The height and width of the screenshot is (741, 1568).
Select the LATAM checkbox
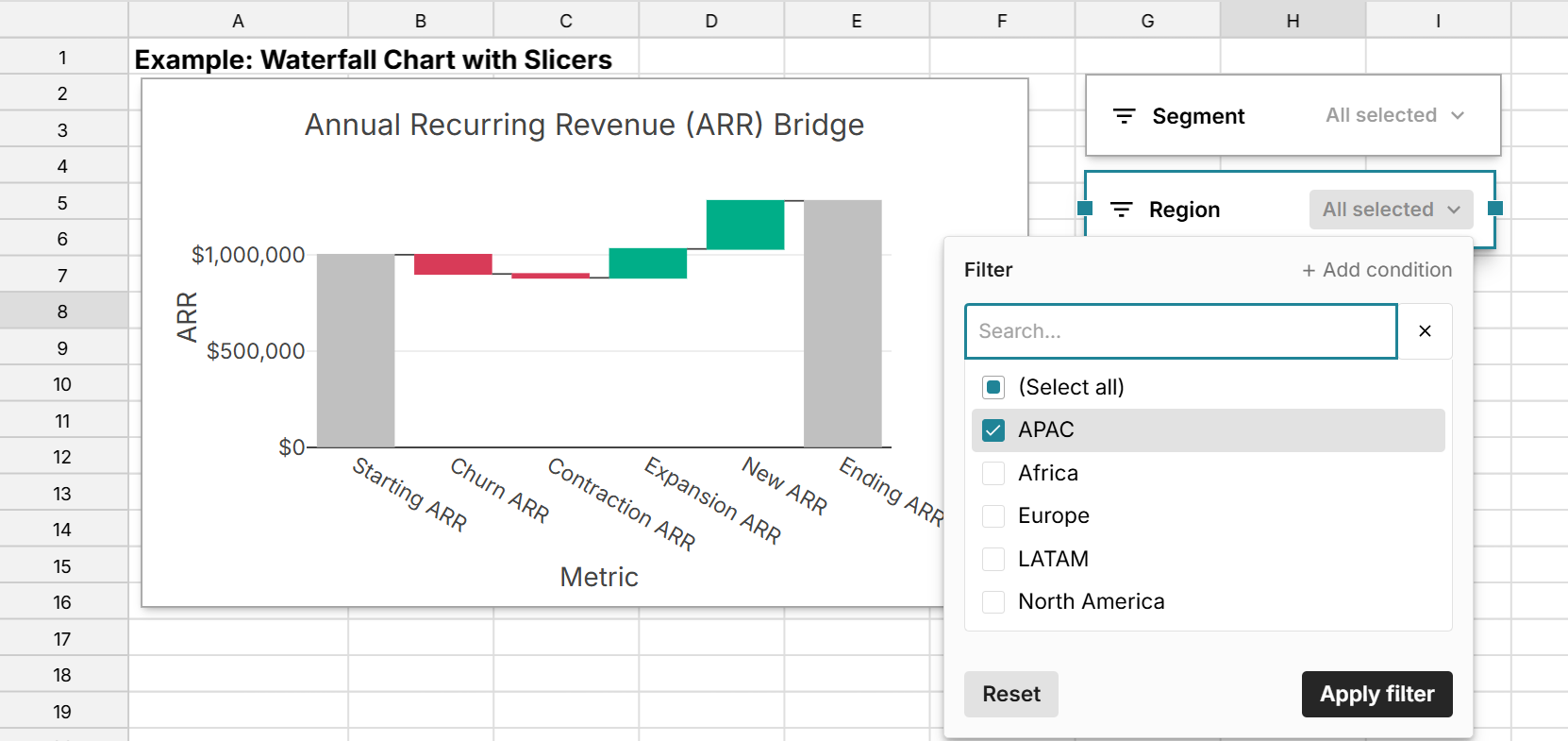pyautogui.click(x=993, y=559)
